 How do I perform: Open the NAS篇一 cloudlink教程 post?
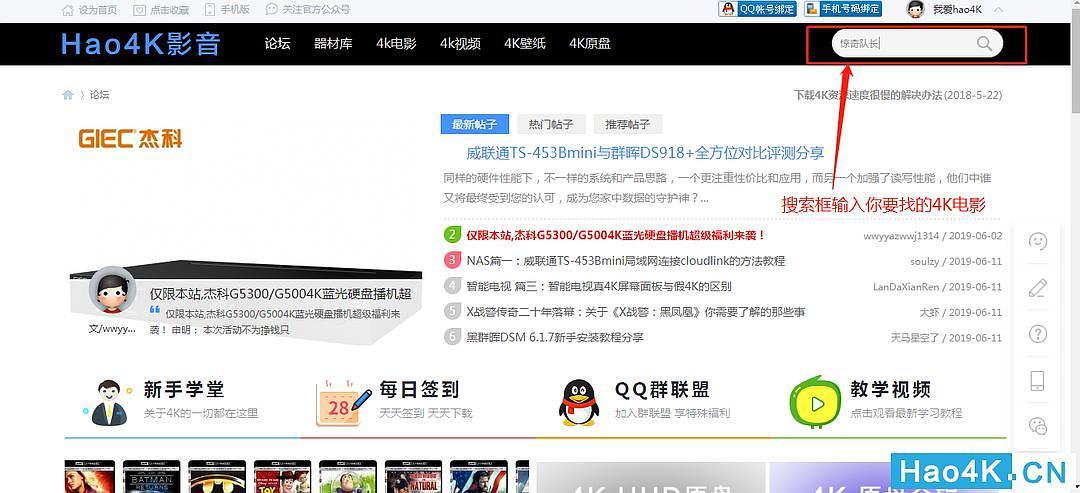625,262
